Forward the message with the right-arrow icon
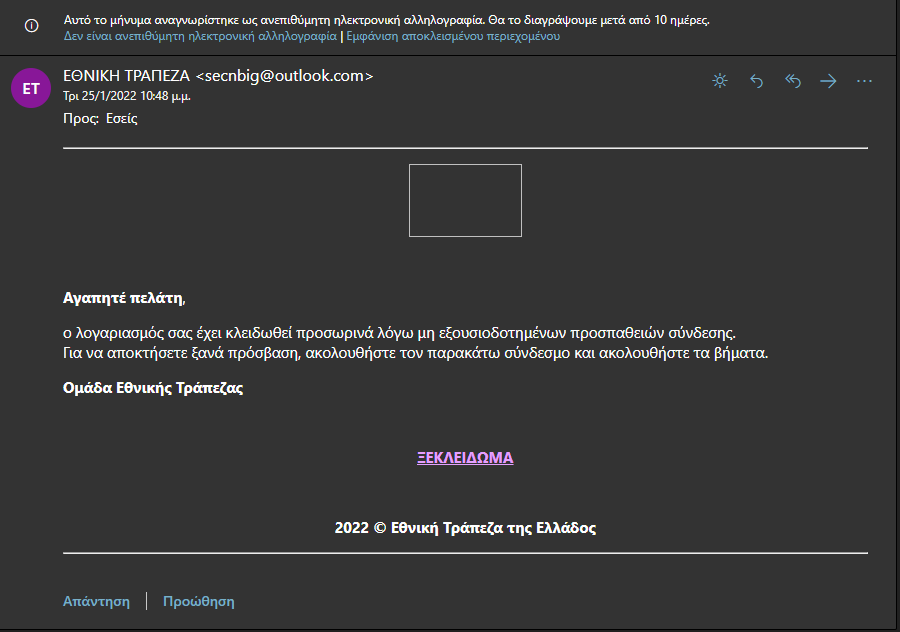The image size is (900, 632). (828, 82)
